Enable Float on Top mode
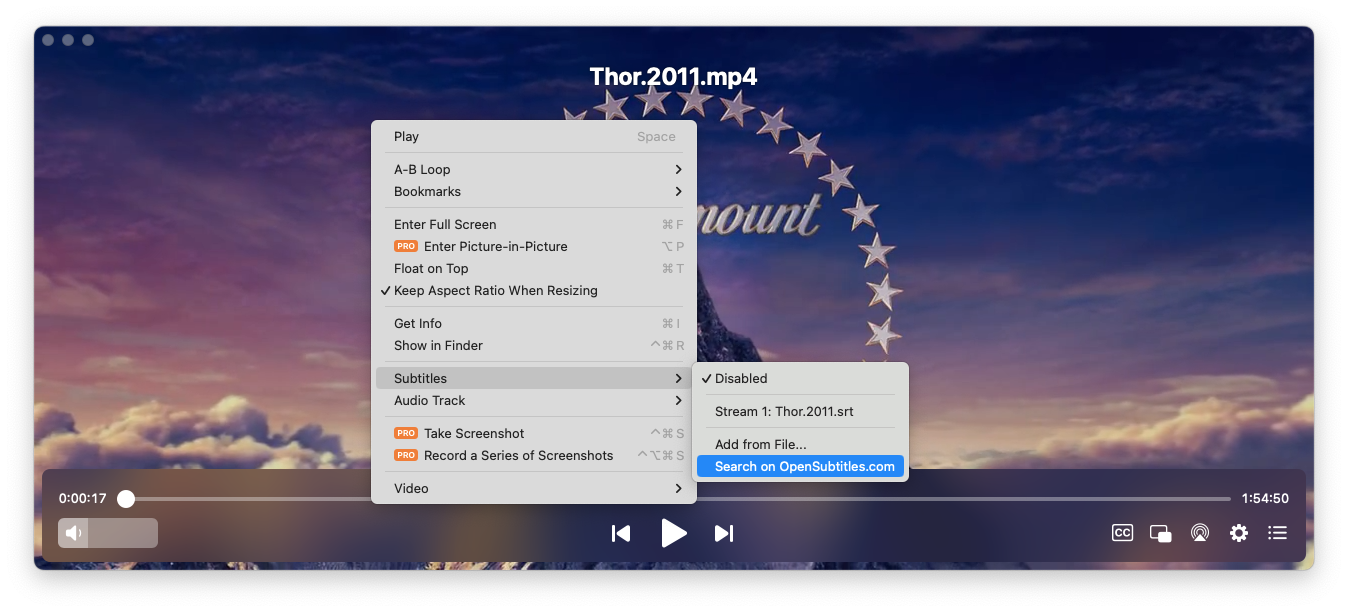This screenshot has width=1348, height=612. pos(430,268)
